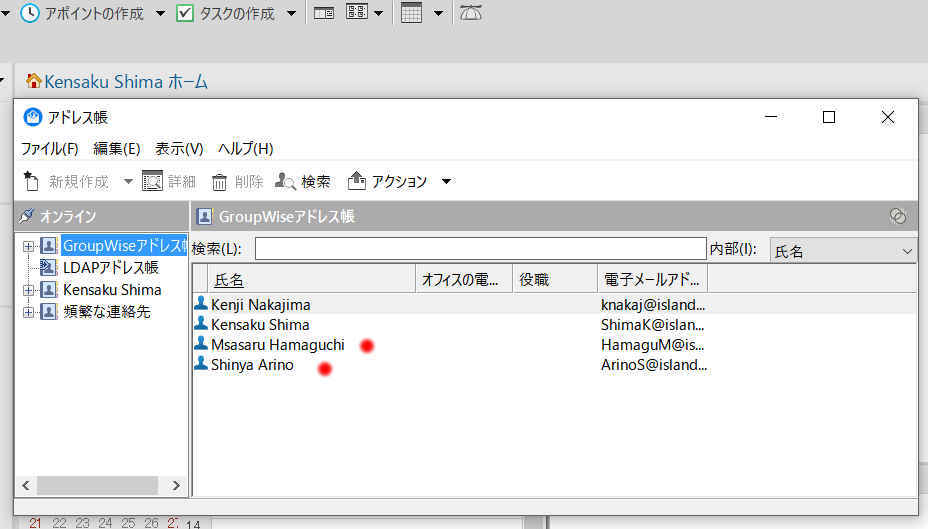Click the grid view icon in main toolbar
This screenshot has width=928, height=529.
tap(357, 12)
